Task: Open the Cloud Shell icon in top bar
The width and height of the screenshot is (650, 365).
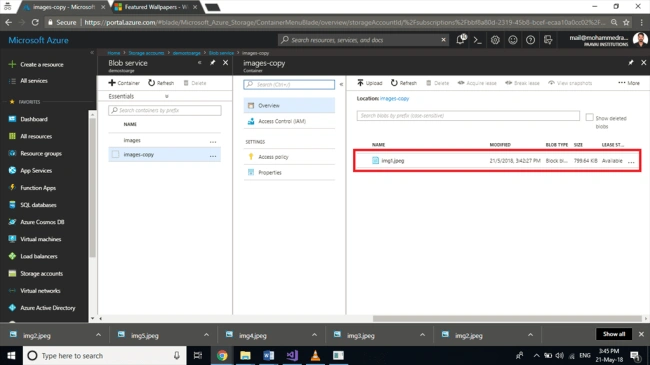Action: 478,40
